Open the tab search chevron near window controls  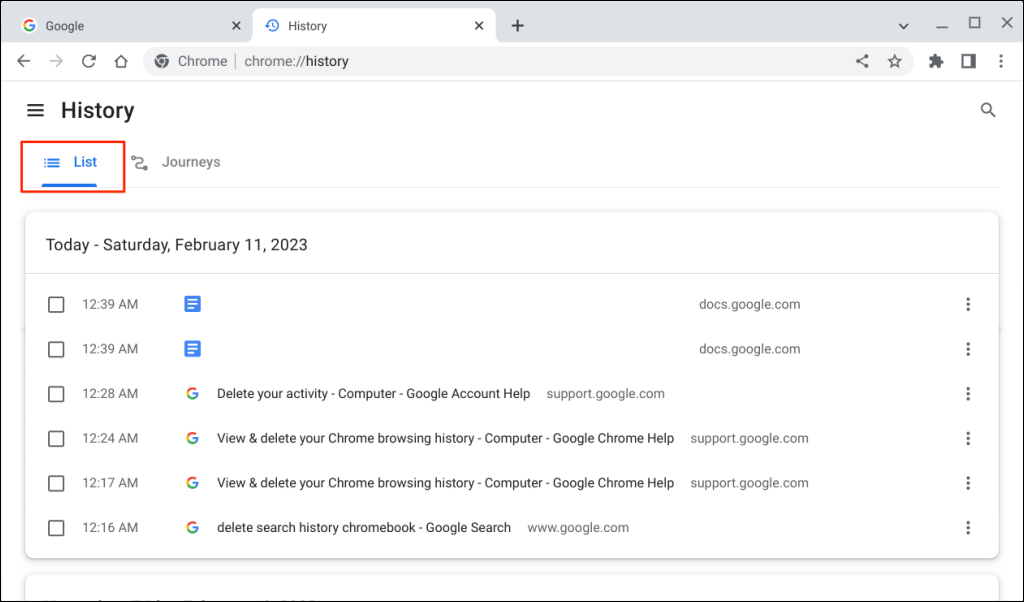coord(903,24)
